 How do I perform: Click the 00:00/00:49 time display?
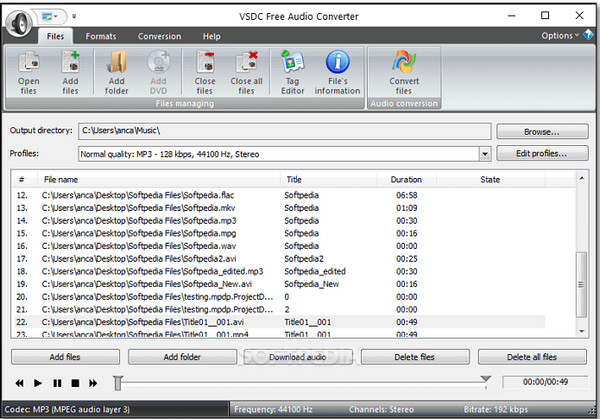(x=545, y=382)
